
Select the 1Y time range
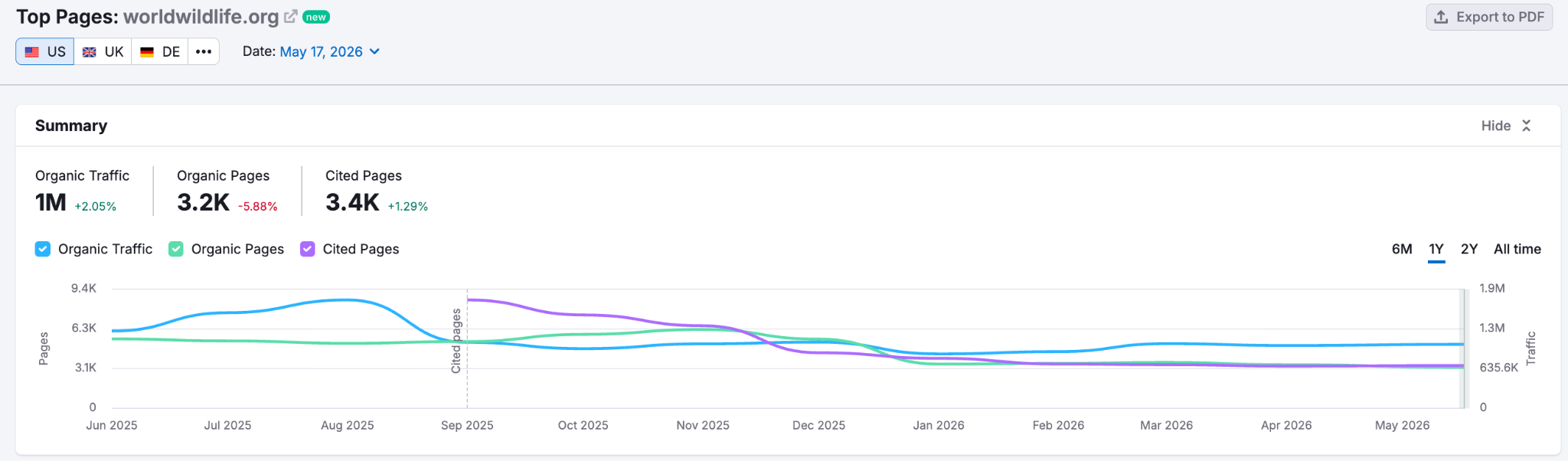(1436, 249)
